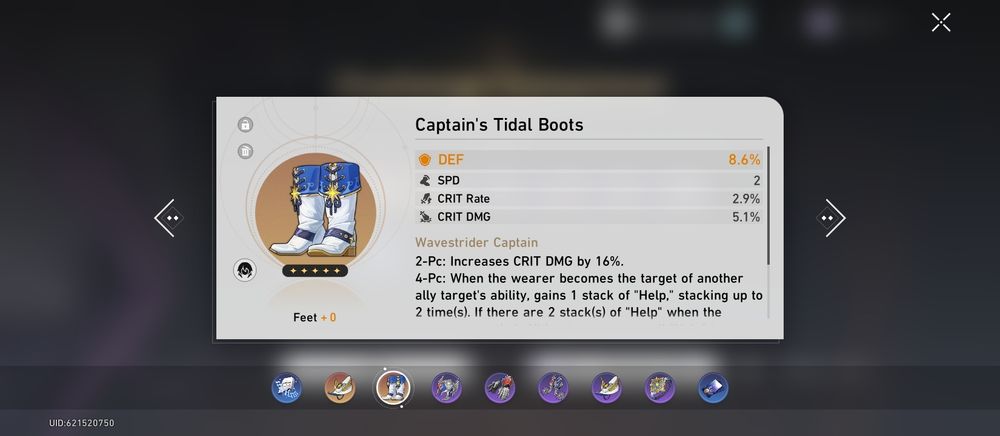1000x436 pixels.
Task: Select the gold shoe relic thumbnail
Action: point(340,388)
